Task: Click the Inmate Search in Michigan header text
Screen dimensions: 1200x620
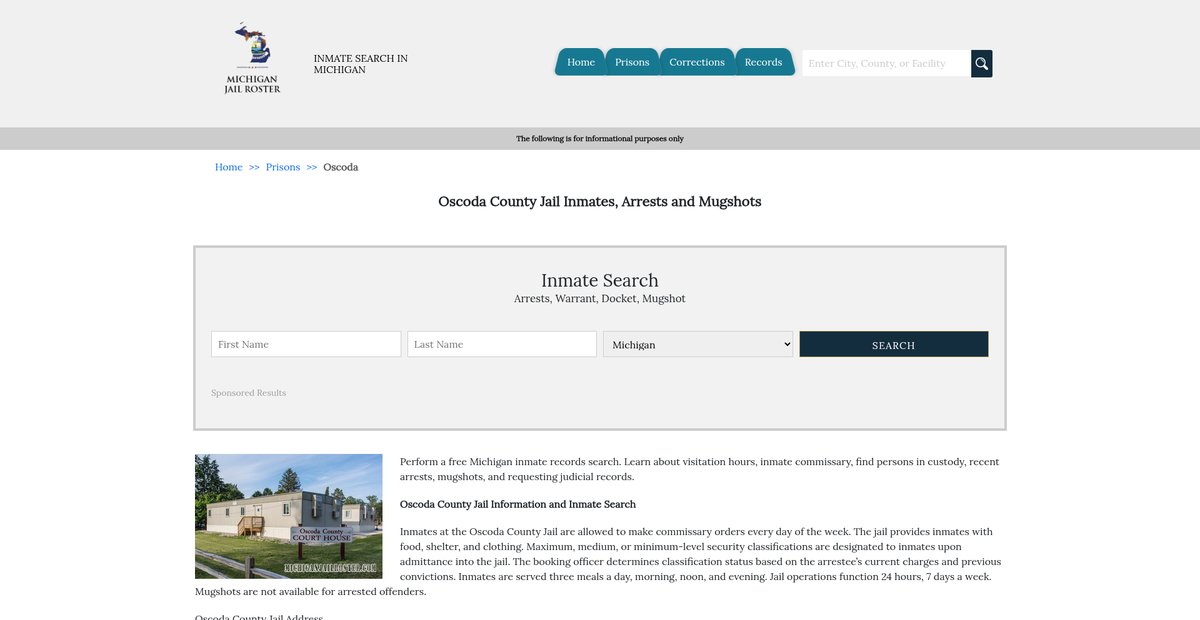Action: click(x=361, y=64)
